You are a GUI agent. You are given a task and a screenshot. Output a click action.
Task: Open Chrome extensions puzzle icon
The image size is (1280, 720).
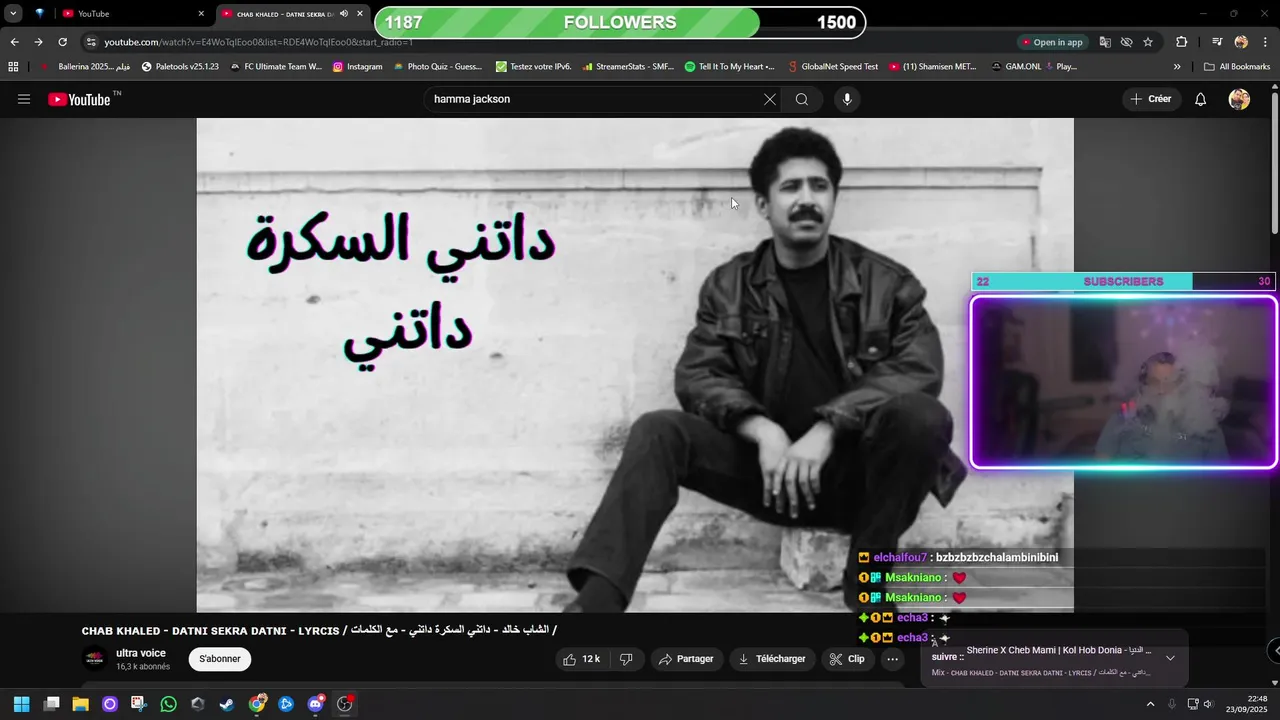[x=1181, y=42]
